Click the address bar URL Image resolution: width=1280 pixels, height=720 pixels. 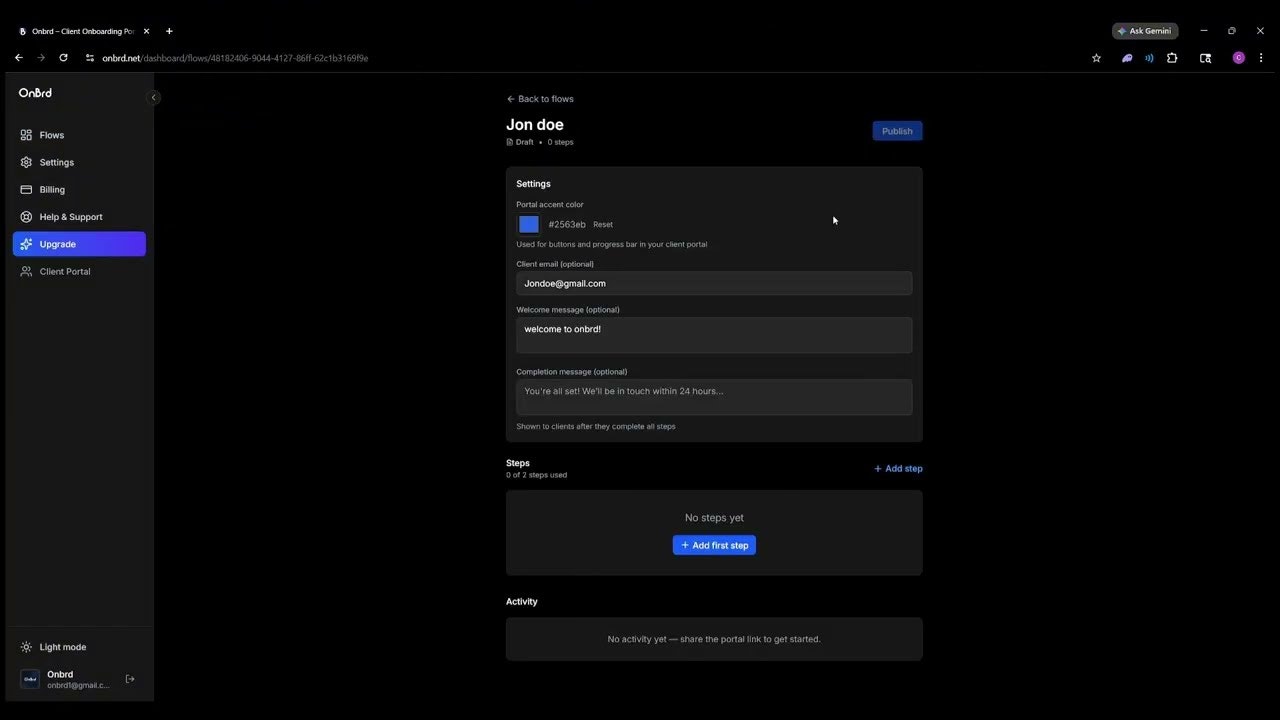[x=235, y=58]
